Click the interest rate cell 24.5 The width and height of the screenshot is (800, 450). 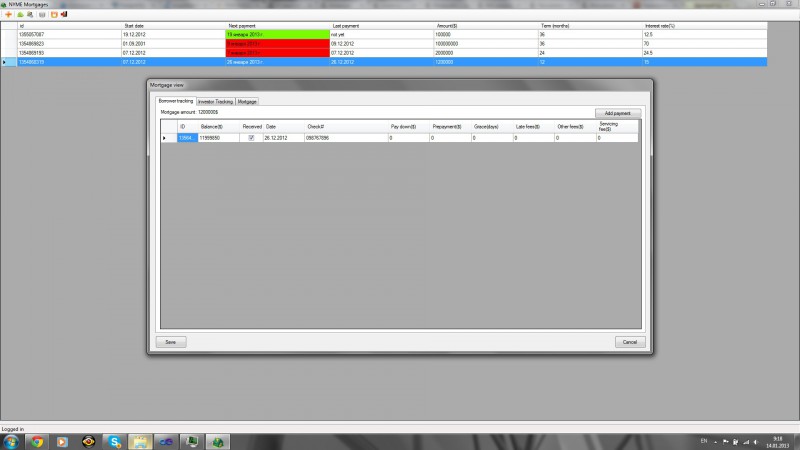coord(705,53)
